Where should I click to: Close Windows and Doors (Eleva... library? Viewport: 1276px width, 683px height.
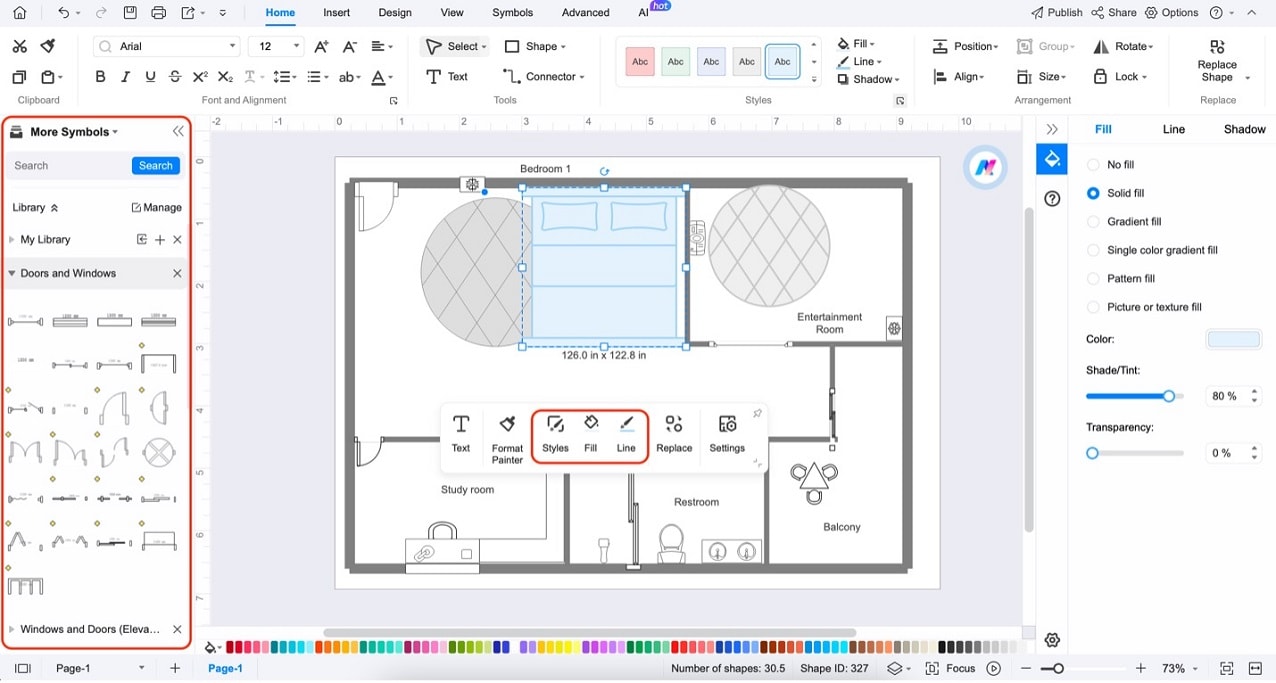pos(177,629)
